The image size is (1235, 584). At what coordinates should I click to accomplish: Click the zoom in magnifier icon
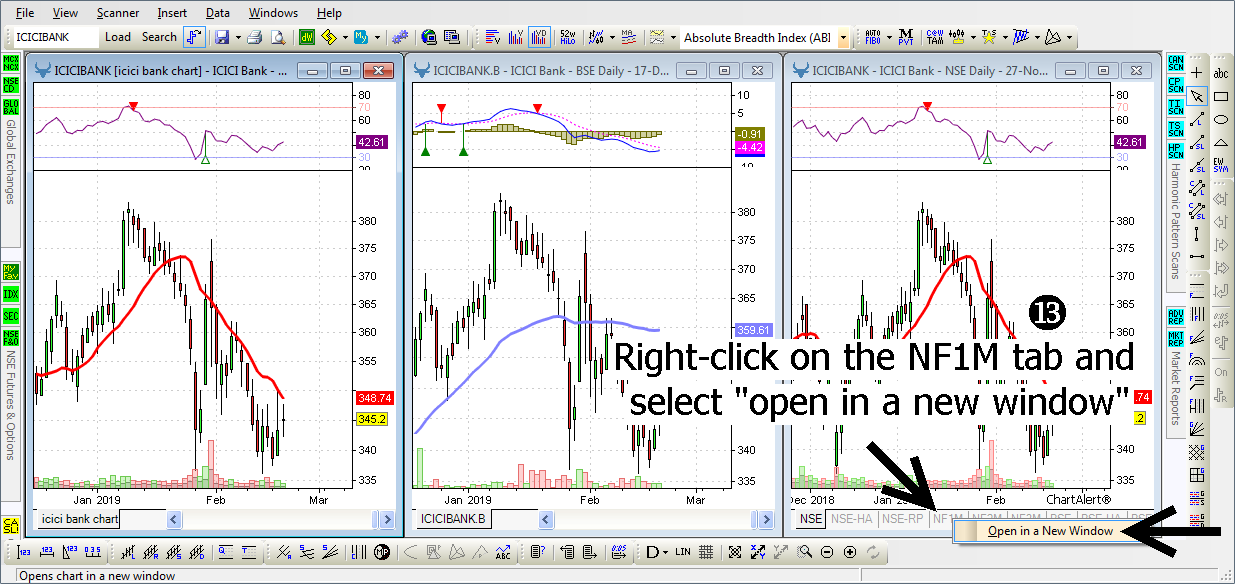click(851, 552)
